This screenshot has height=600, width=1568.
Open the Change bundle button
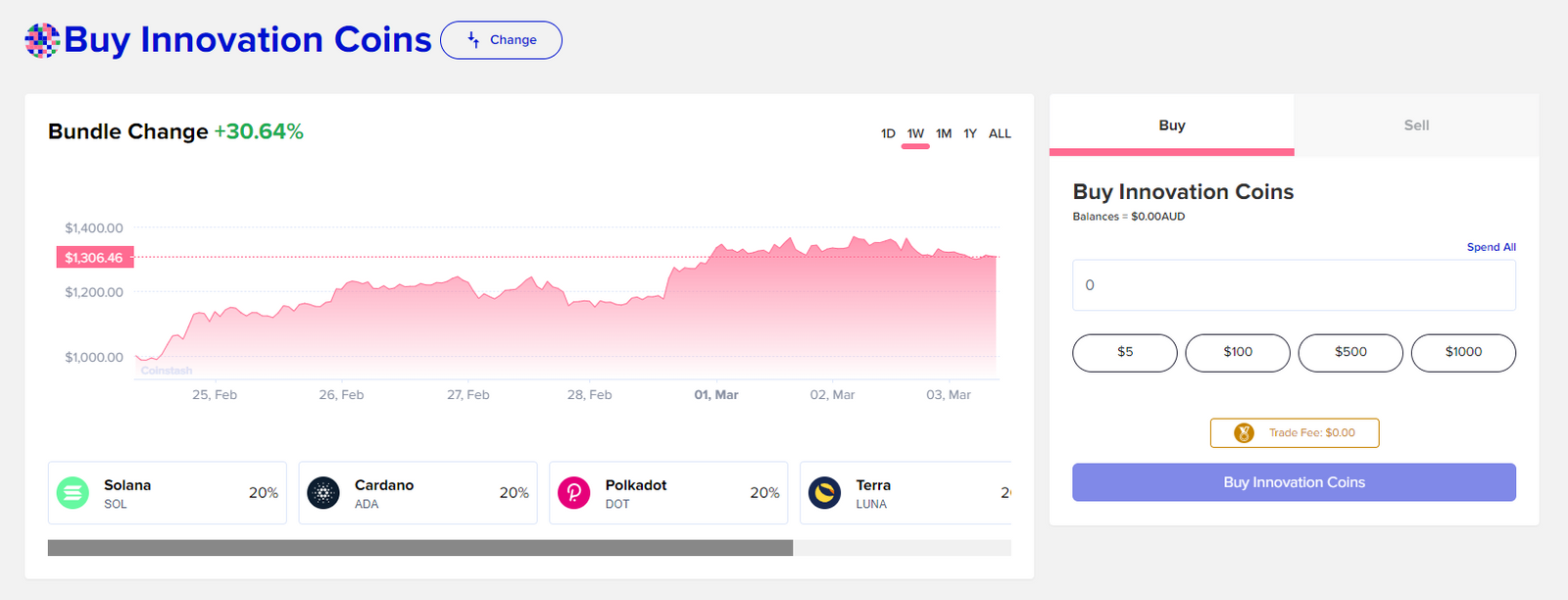click(x=501, y=40)
